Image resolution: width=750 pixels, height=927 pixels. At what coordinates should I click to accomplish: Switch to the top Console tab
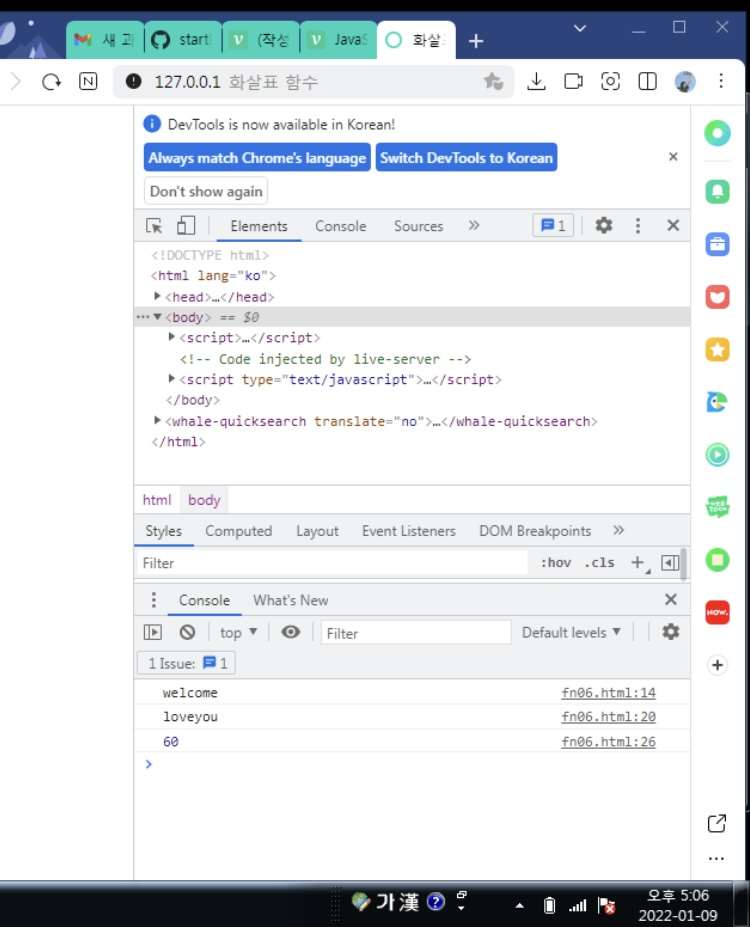(x=340, y=226)
